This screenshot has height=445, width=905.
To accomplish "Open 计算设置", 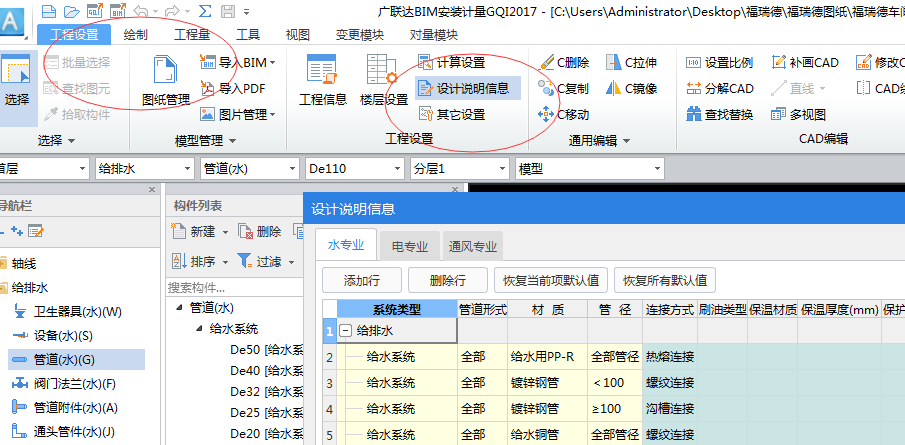I will [x=451, y=62].
